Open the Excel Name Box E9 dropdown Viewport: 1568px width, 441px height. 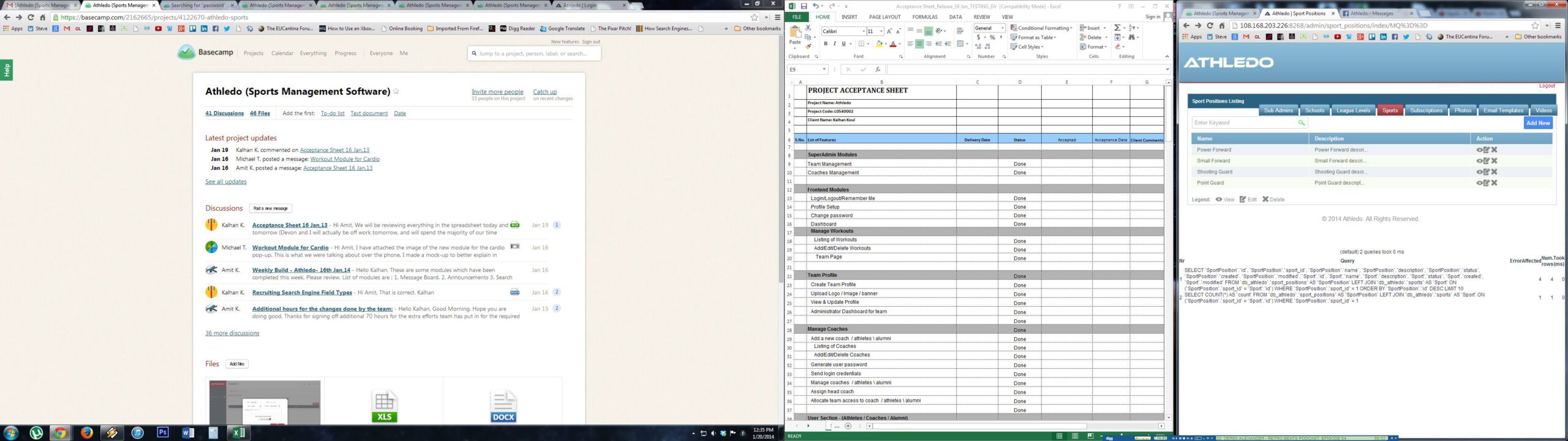pyautogui.click(x=824, y=70)
